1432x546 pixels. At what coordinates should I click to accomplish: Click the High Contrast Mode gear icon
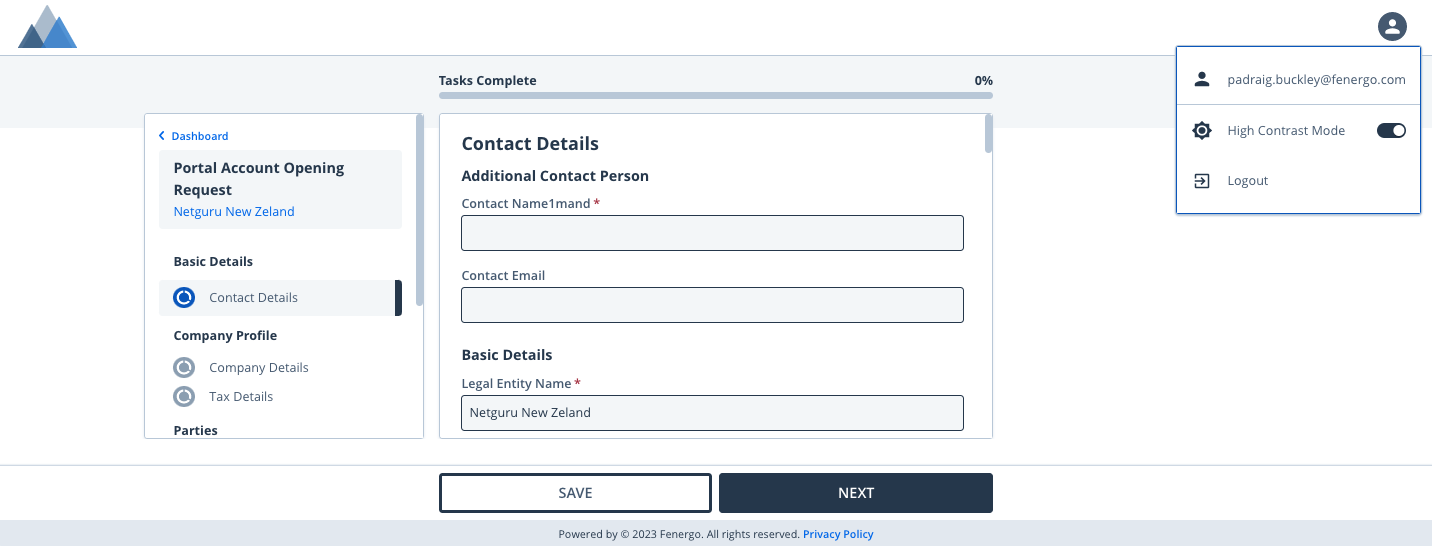pyautogui.click(x=1202, y=131)
